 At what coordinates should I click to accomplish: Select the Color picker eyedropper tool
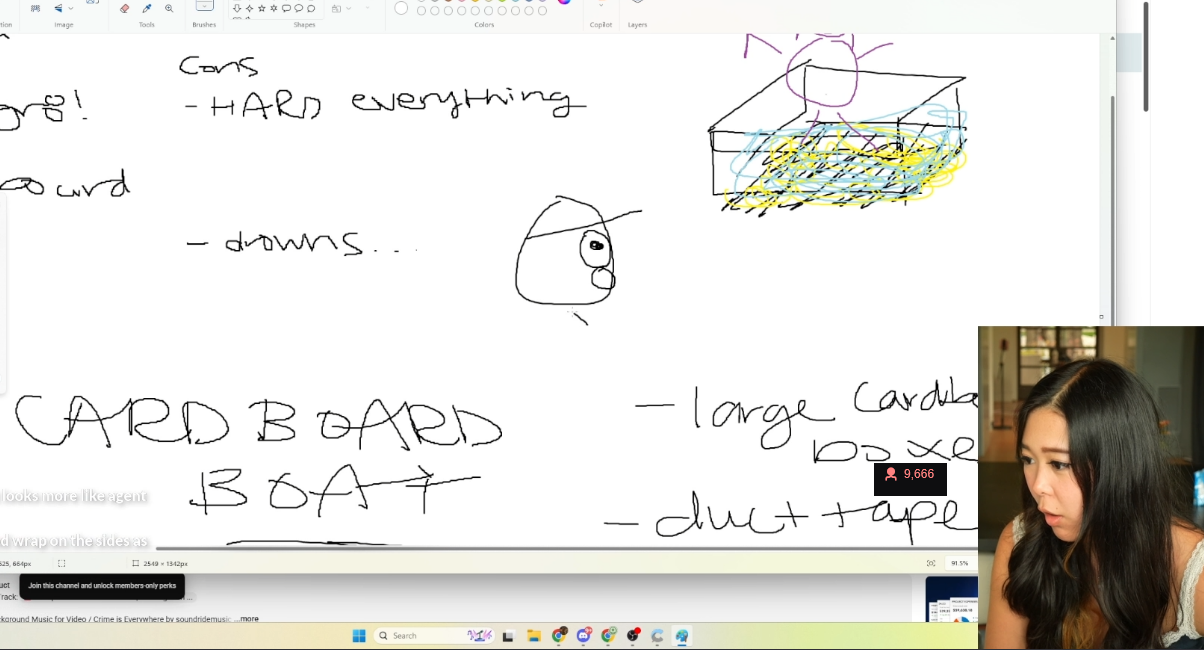pos(147,8)
